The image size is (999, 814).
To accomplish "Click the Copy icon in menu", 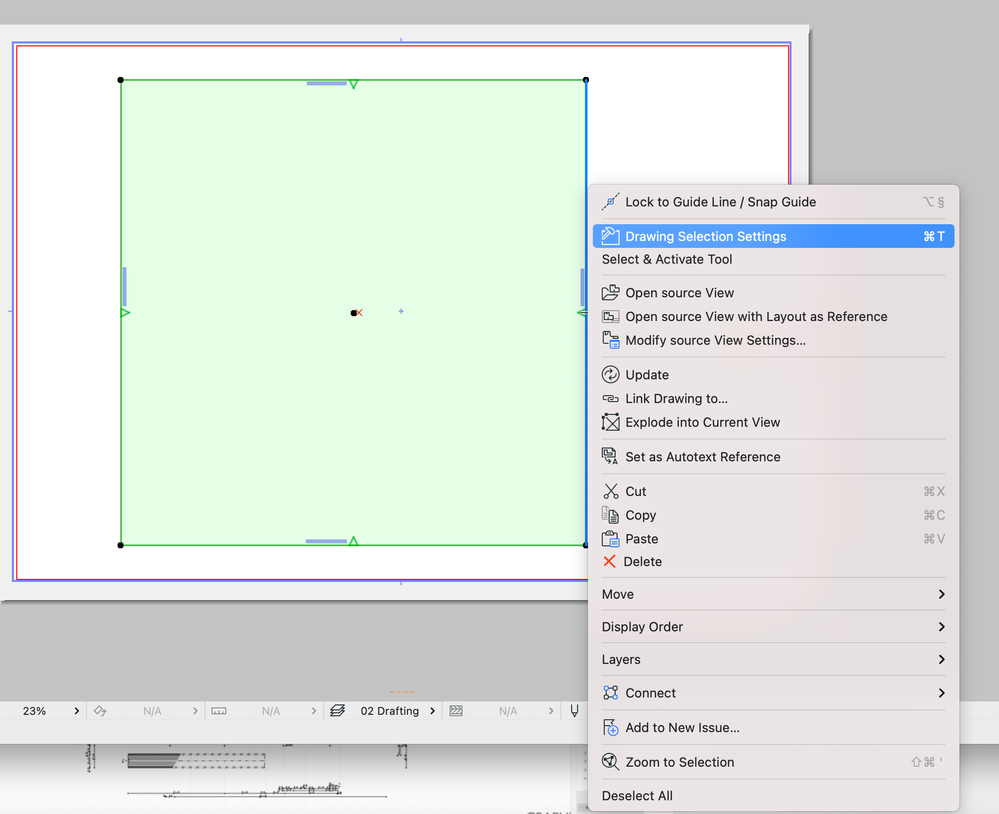I will point(610,515).
